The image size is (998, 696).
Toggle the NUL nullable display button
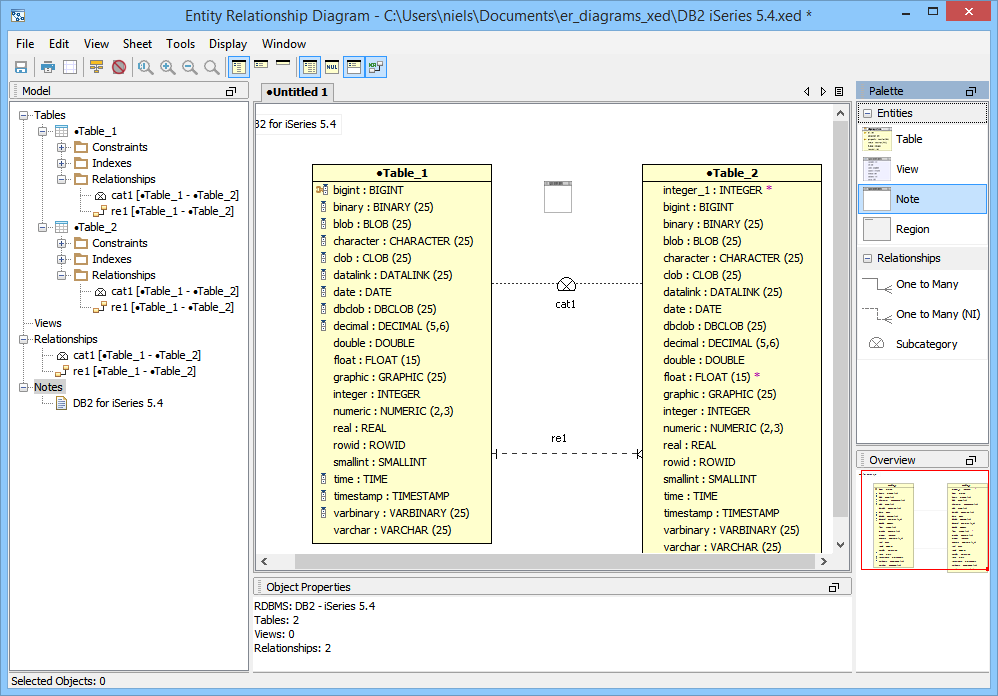332,67
